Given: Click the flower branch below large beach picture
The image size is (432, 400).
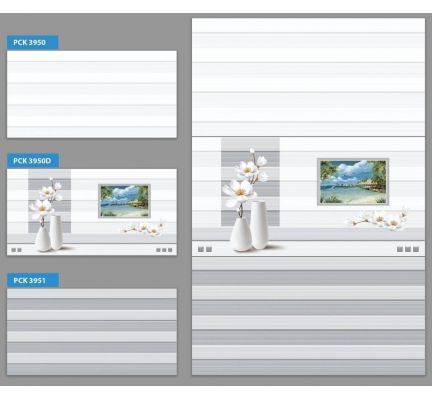Looking at the screenshot, I should (377, 219).
